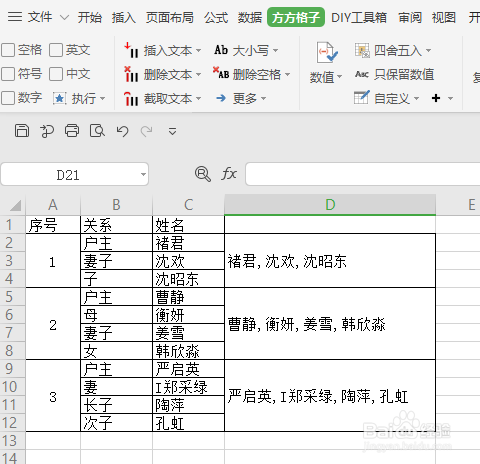Viewport: 480px width, 464px height.
Task: Click the Undo arrow icon
Action: pos(122,131)
